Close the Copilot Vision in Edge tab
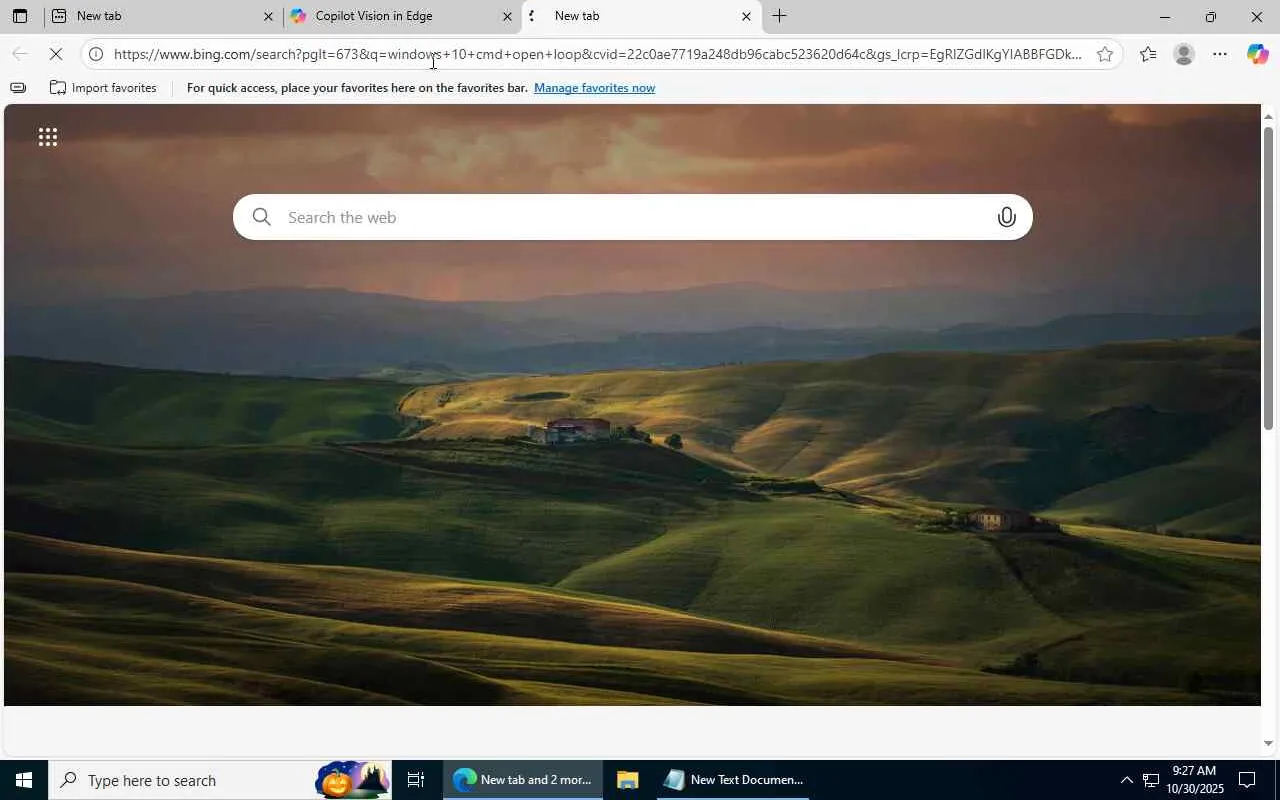The height and width of the screenshot is (800, 1280). (x=507, y=16)
